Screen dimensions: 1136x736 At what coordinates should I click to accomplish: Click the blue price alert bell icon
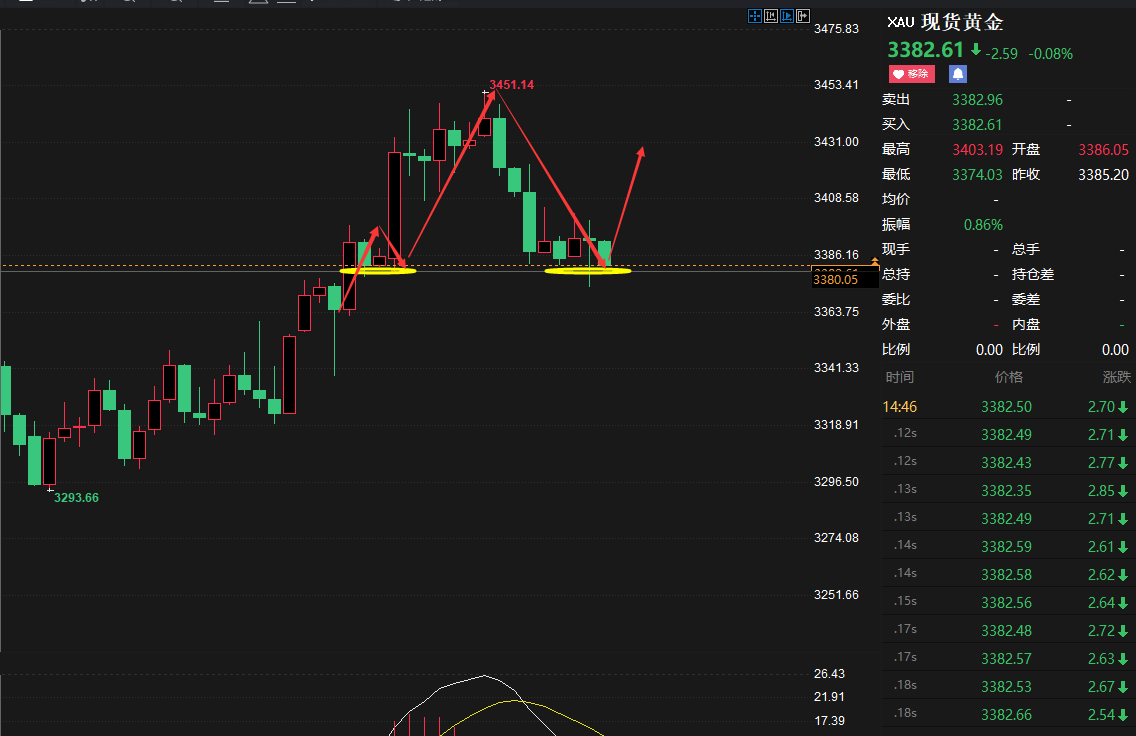[958, 74]
